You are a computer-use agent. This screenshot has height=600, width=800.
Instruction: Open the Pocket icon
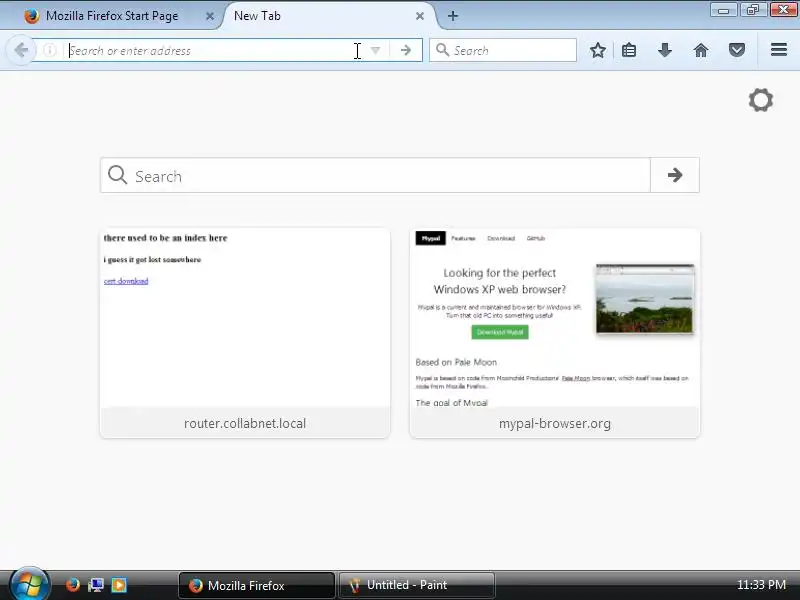[737, 50]
